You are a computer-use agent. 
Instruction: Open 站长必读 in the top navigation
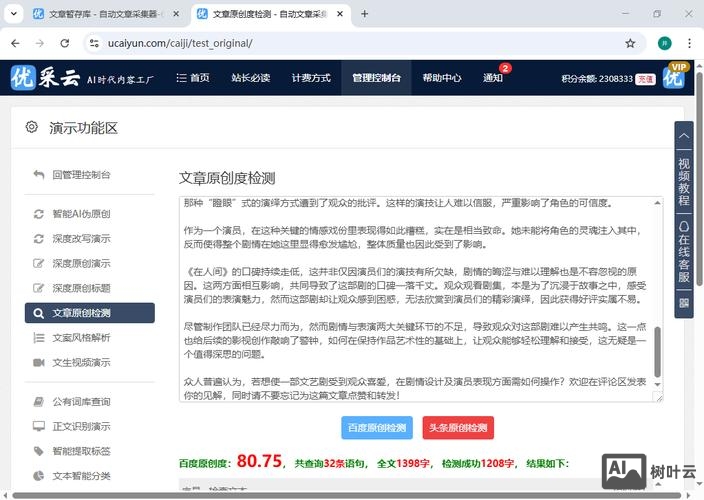click(251, 78)
